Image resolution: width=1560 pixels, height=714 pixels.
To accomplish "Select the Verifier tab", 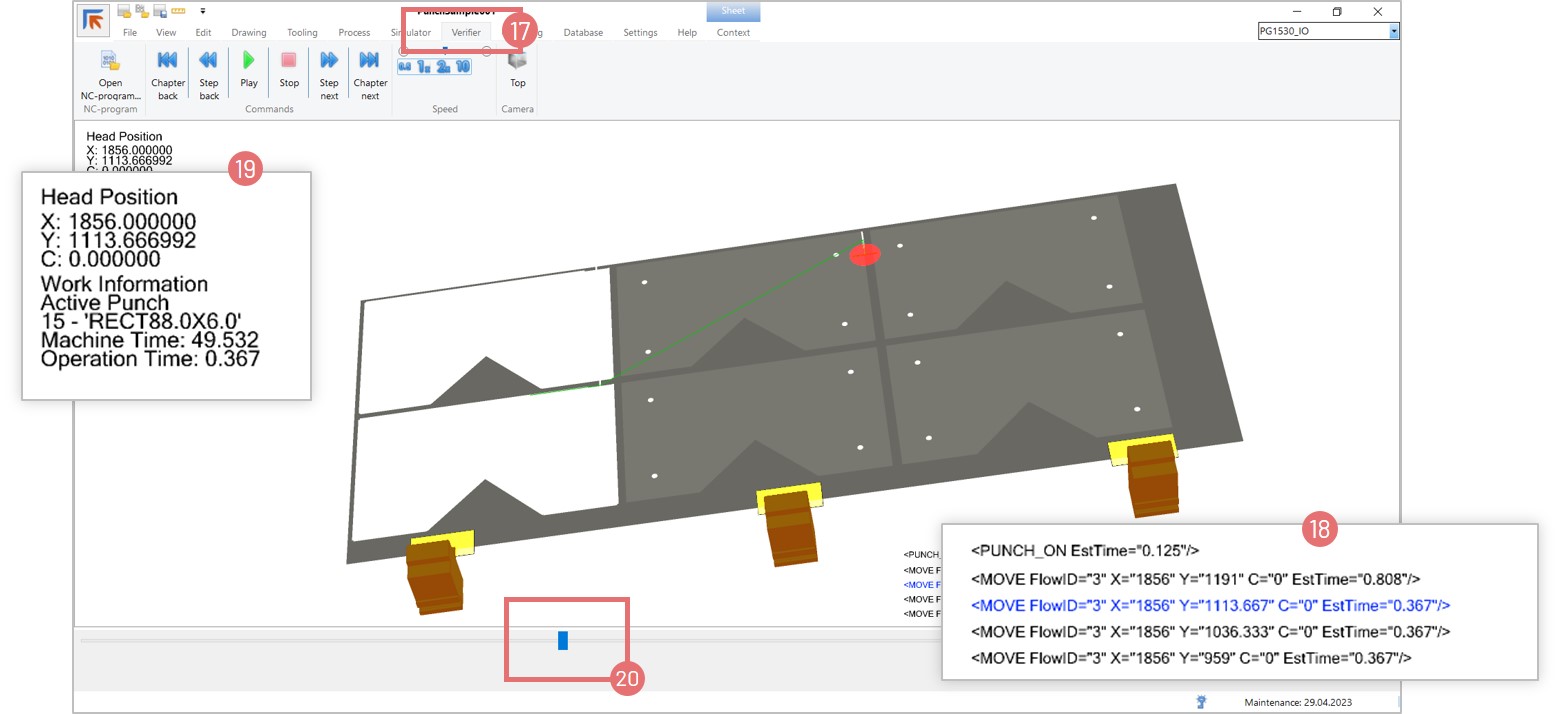I will pyautogui.click(x=466, y=33).
